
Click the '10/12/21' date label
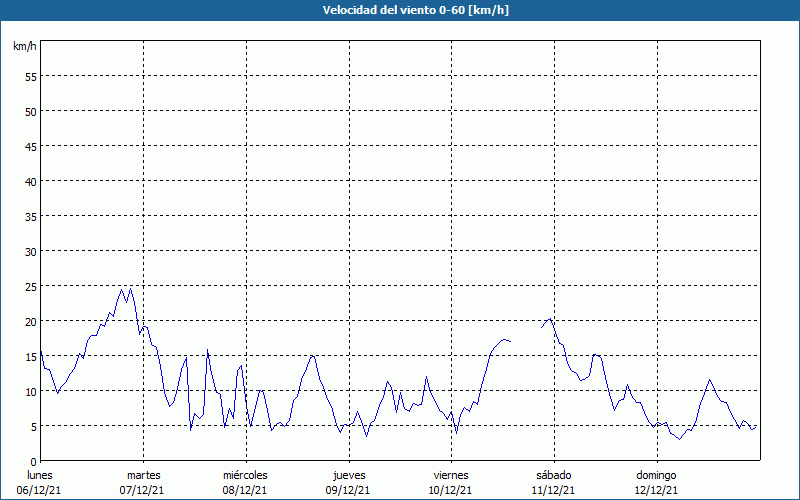coord(451,490)
